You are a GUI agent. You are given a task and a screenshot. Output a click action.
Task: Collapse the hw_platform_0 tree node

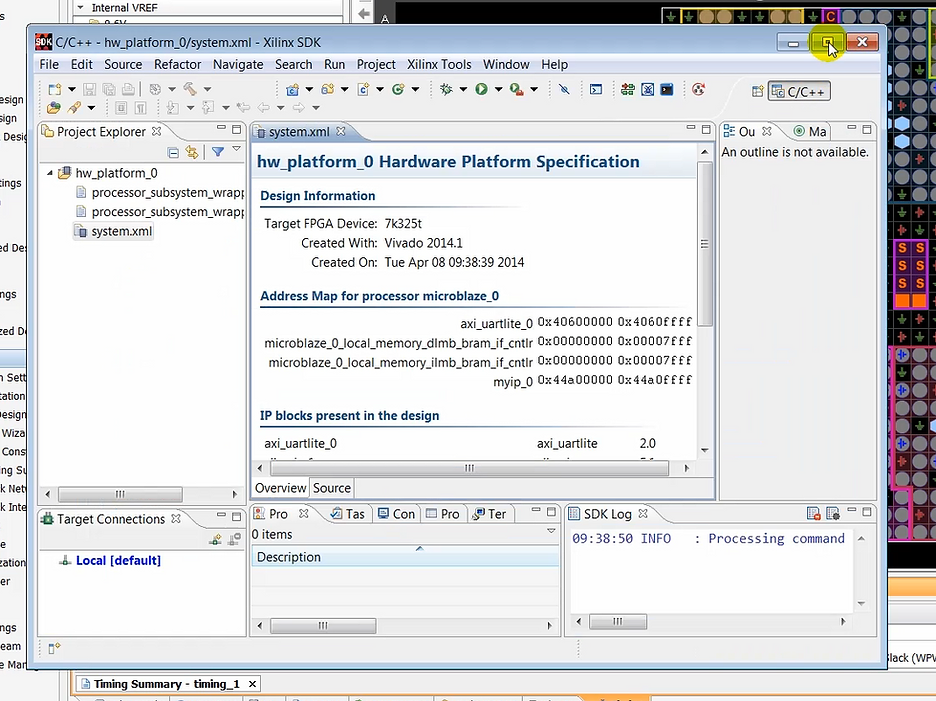(50, 172)
